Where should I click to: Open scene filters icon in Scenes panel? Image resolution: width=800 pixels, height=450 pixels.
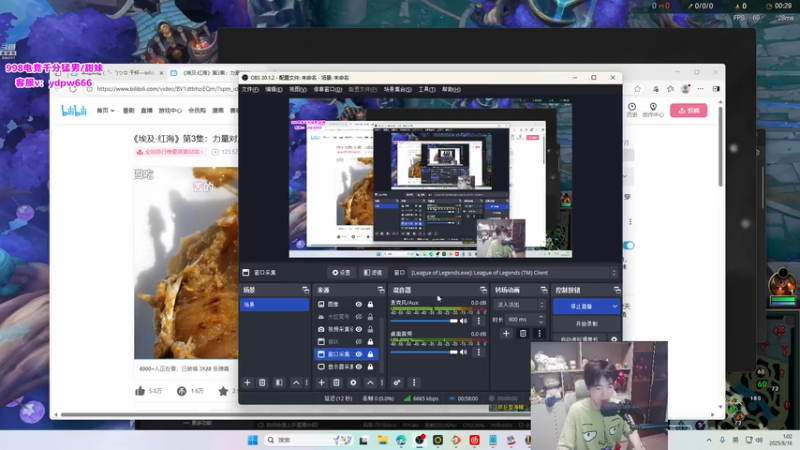pyautogui.click(x=279, y=383)
